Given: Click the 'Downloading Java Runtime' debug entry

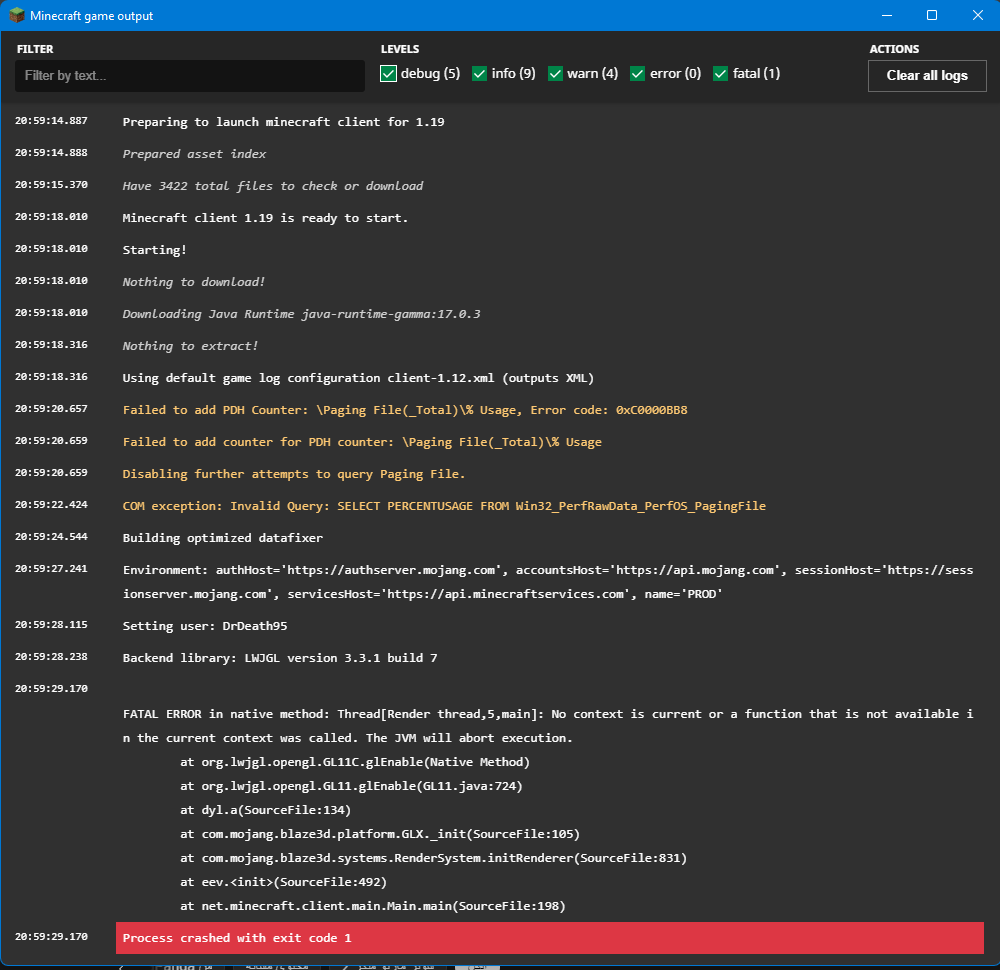Looking at the screenshot, I should tap(301, 314).
